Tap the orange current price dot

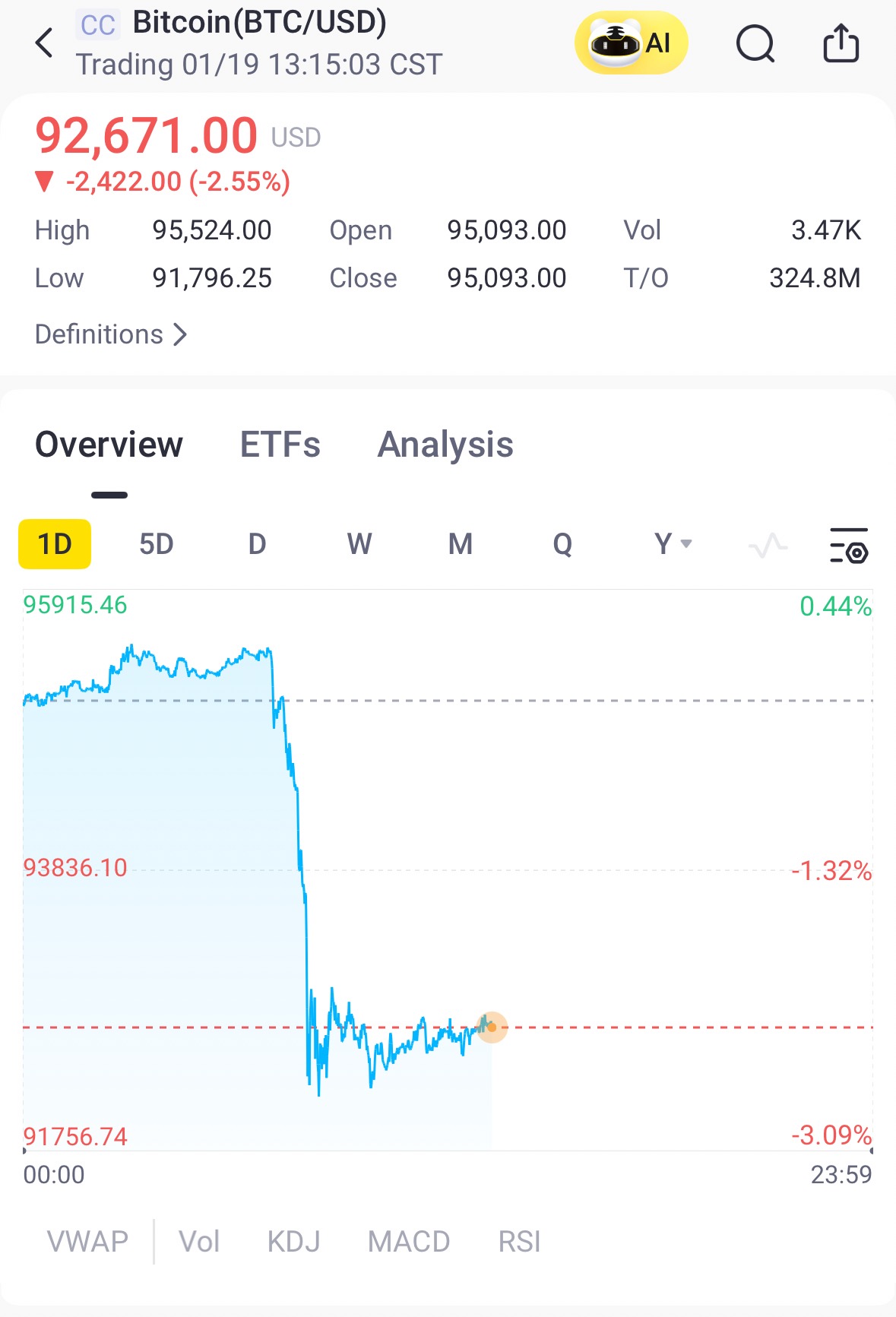point(492,1027)
